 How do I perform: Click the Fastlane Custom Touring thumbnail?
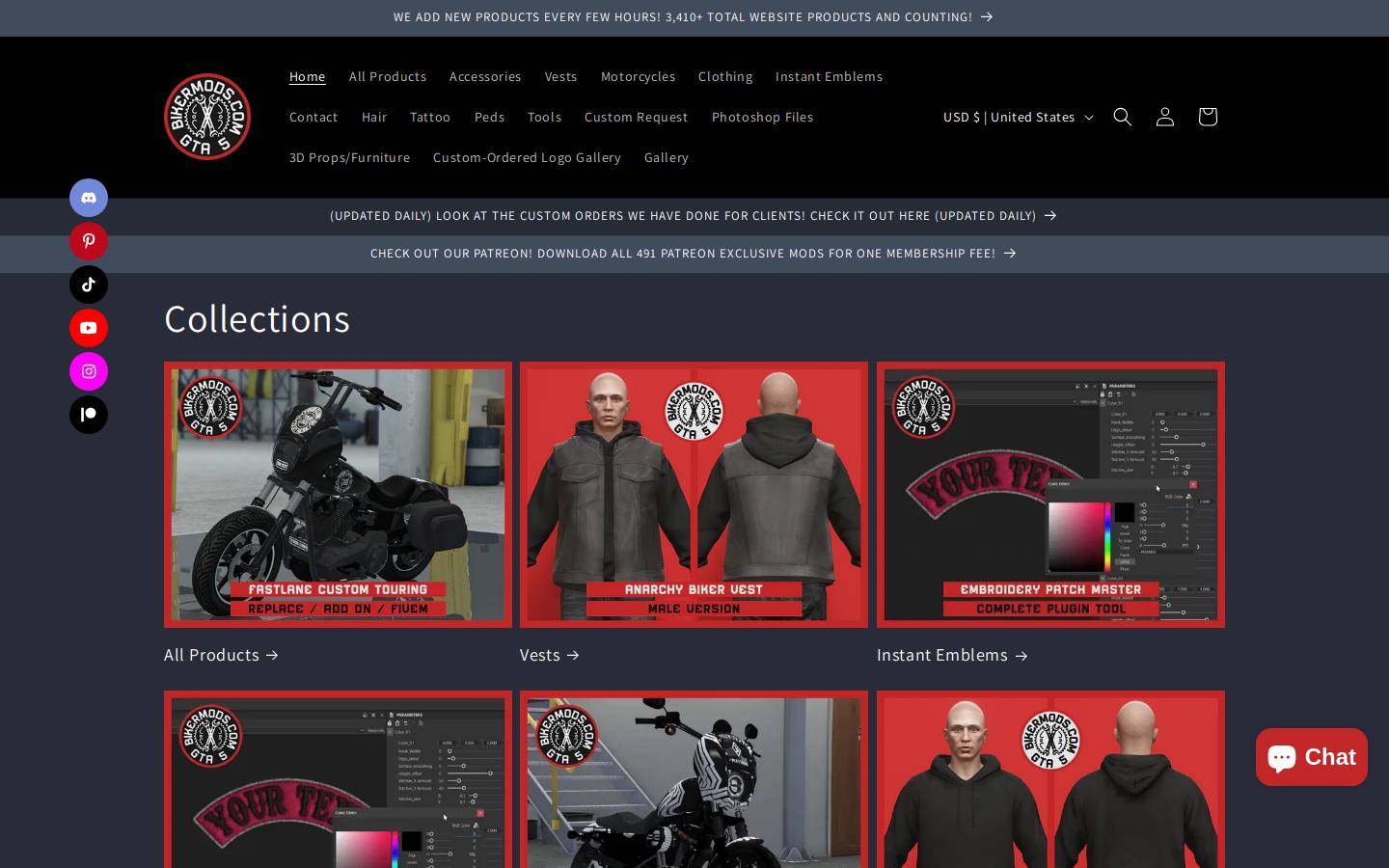click(x=338, y=495)
